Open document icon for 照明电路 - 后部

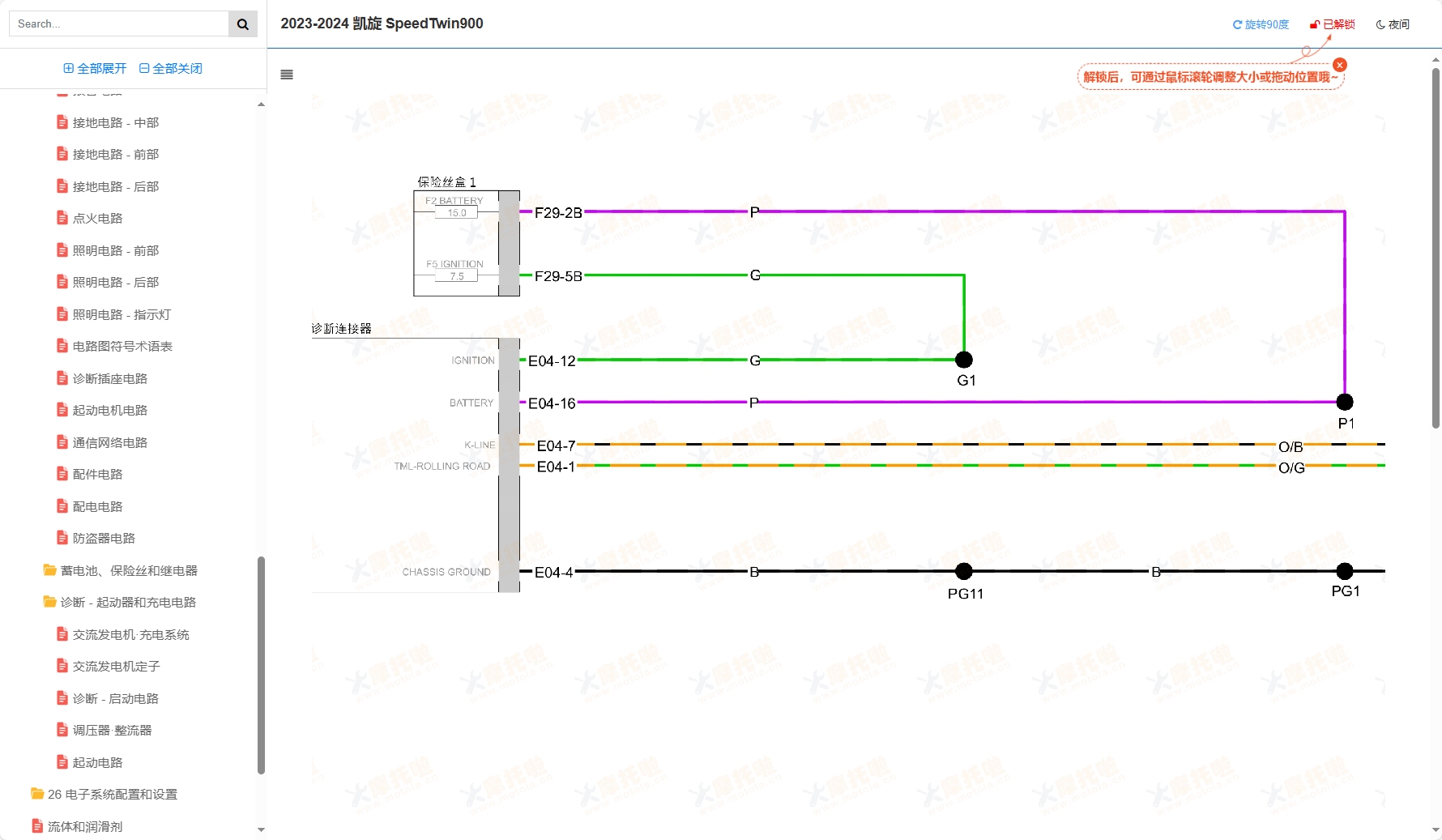click(x=62, y=282)
